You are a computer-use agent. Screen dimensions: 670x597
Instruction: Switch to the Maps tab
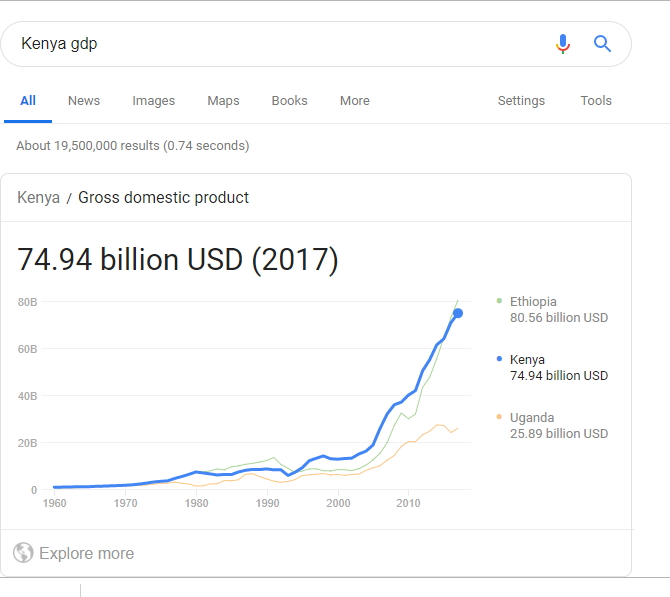tap(223, 101)
